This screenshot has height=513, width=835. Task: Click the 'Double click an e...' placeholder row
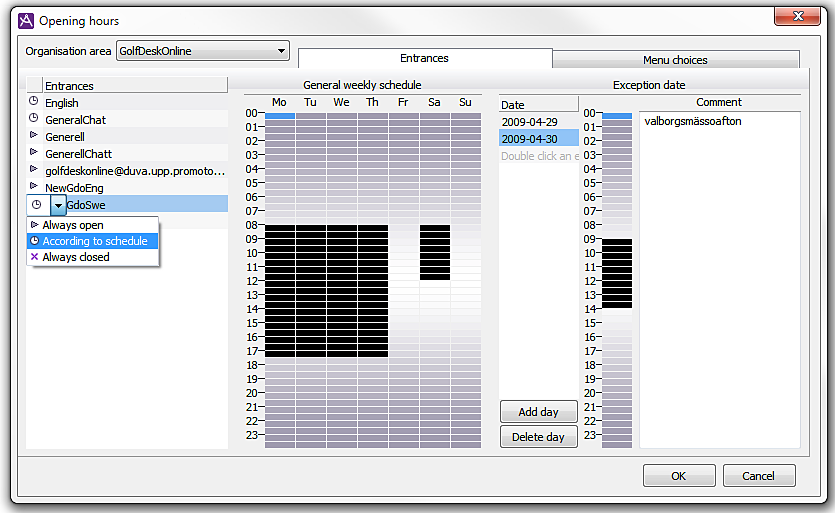click(x=538, y=156)
